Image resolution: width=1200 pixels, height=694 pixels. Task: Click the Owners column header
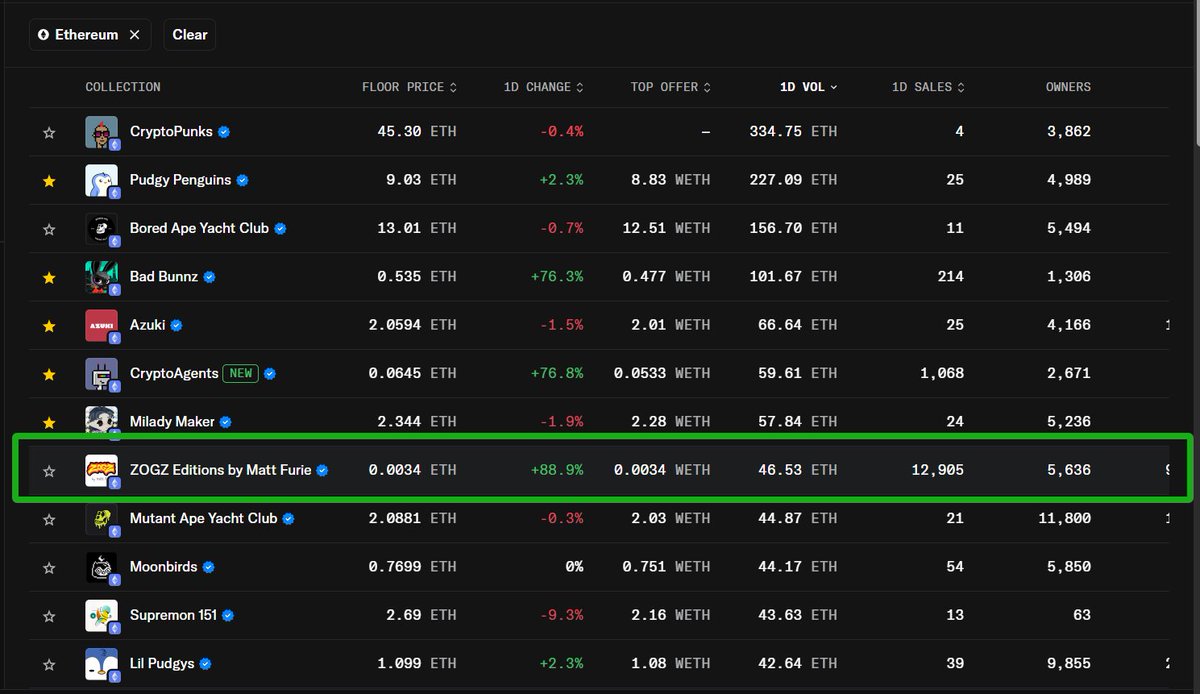click(1068, 87)
